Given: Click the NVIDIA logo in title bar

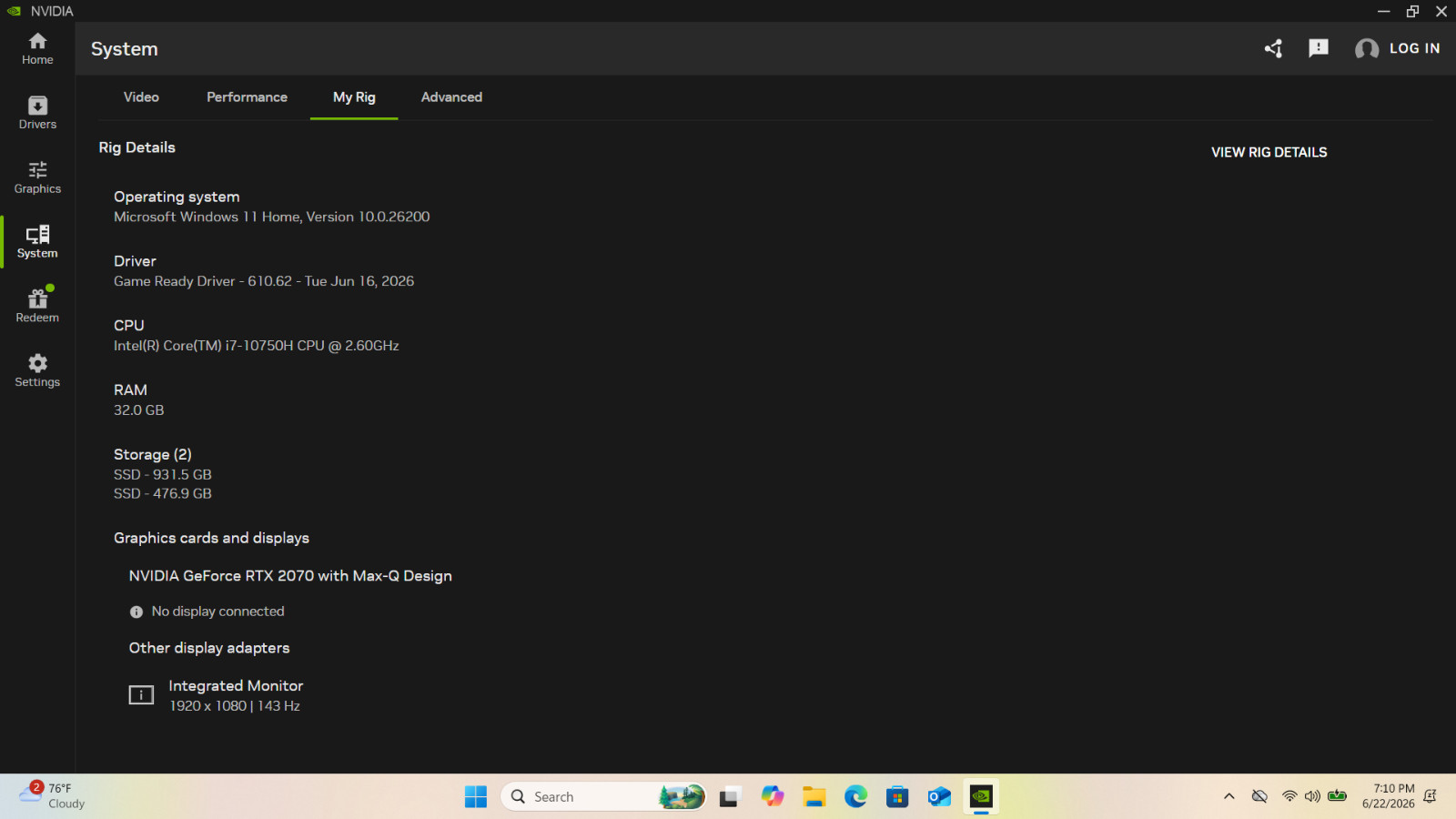Looking at the screenshot, I should (x=14, y=11).
